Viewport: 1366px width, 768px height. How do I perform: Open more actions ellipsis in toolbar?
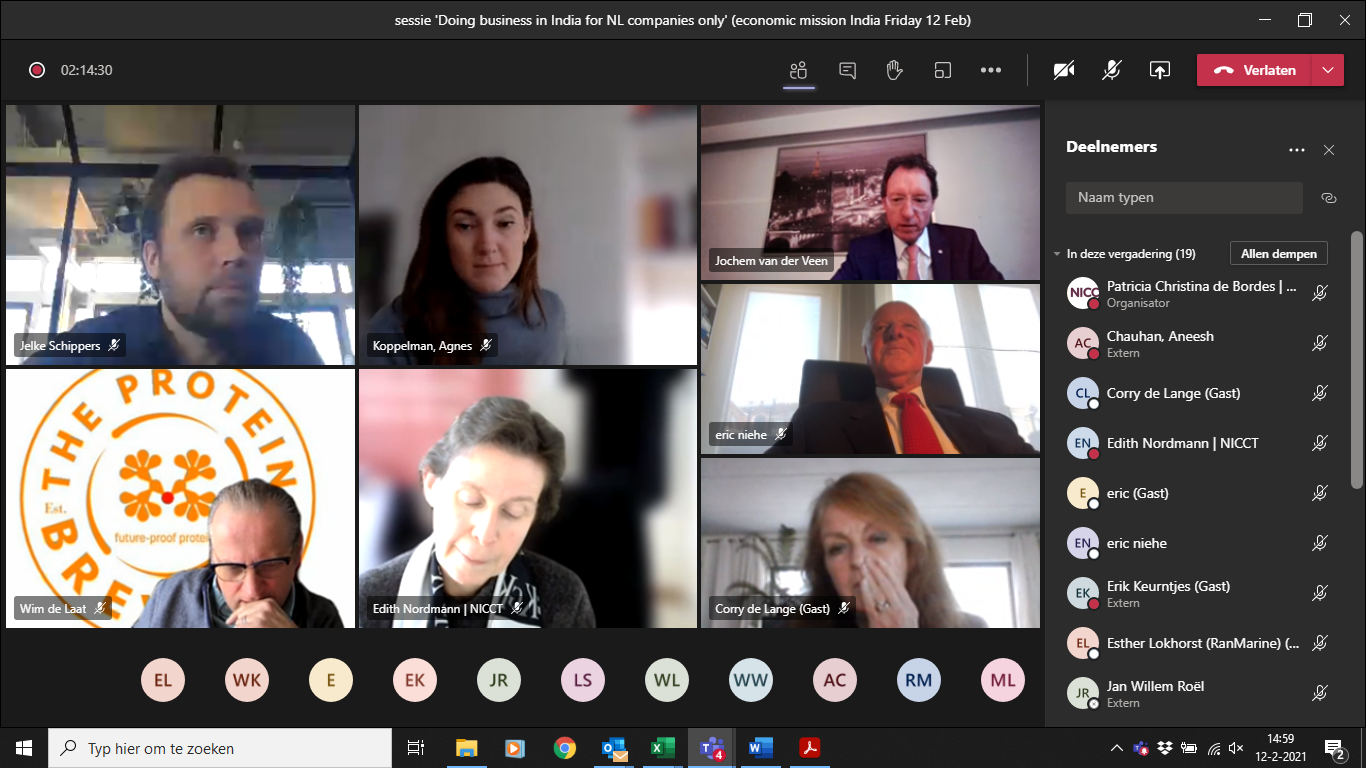[x=990, y=70]
